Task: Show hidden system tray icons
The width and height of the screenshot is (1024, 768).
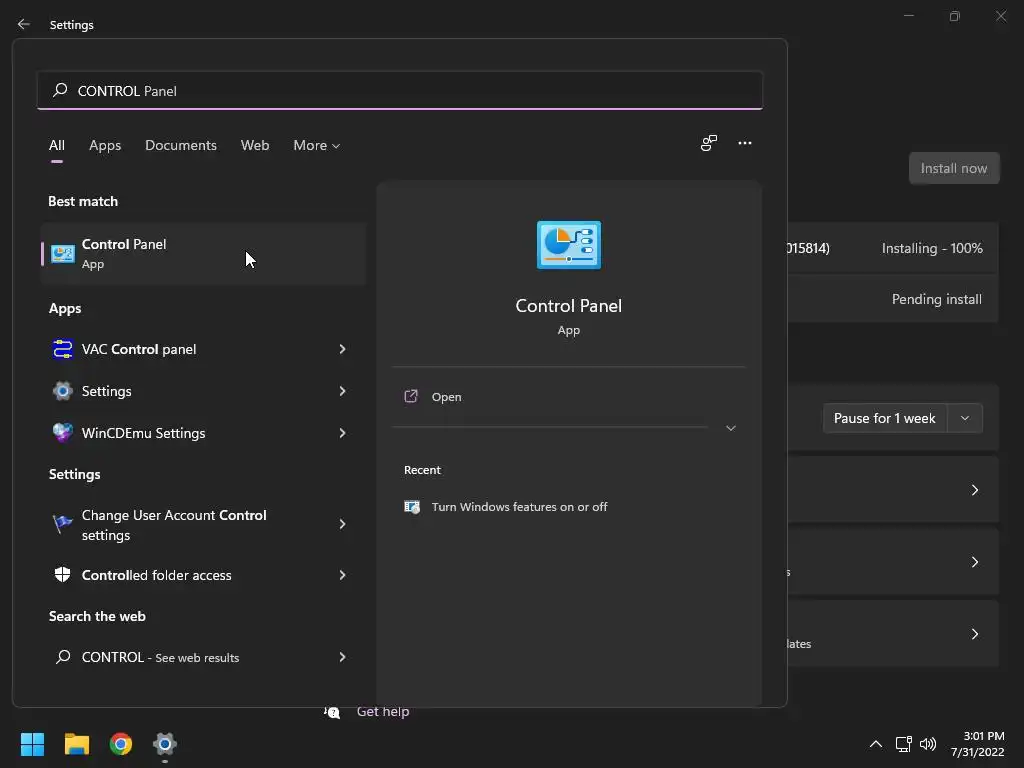Action: 876,744
